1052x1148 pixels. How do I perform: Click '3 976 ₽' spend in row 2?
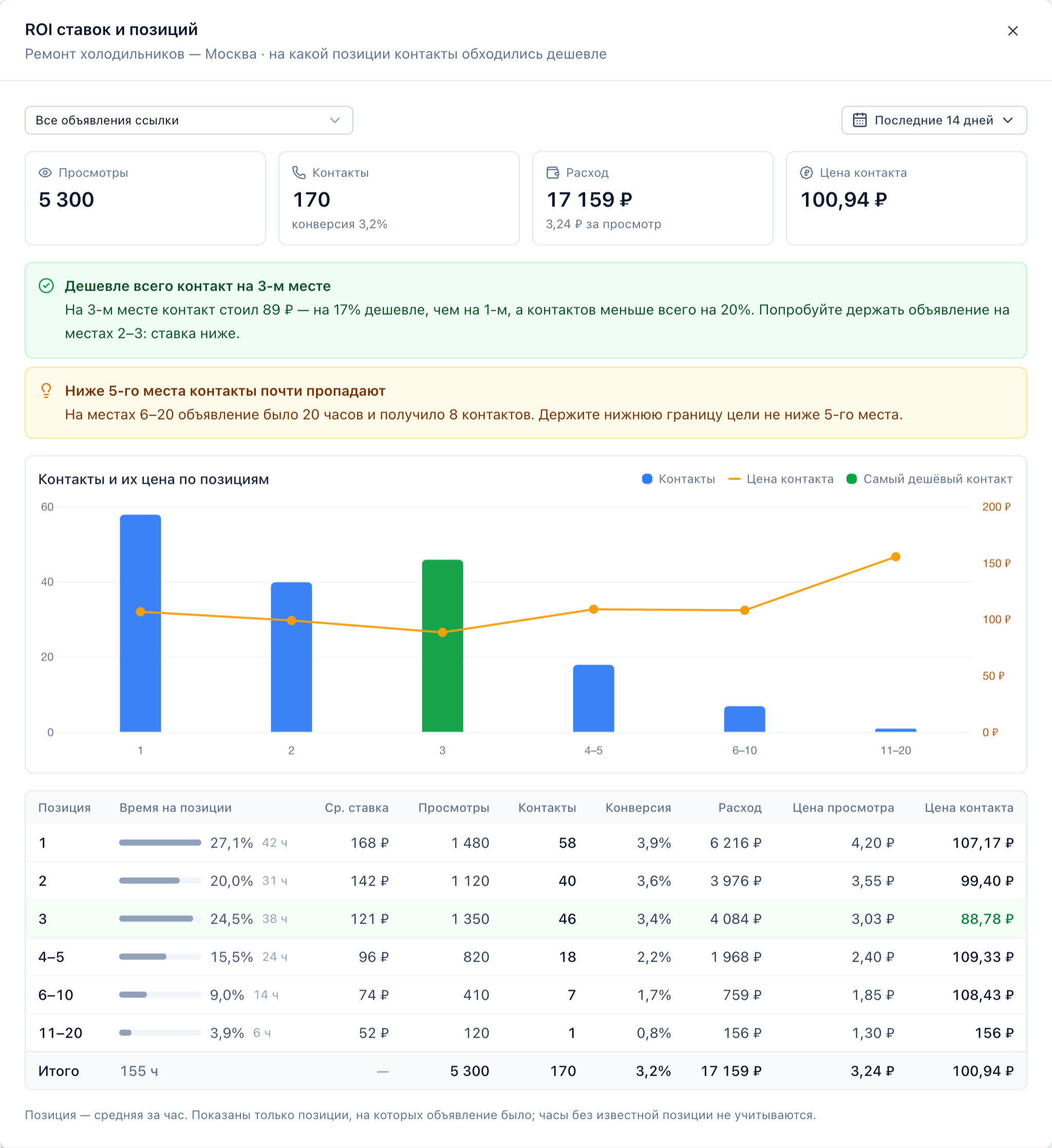click(735, 881)
